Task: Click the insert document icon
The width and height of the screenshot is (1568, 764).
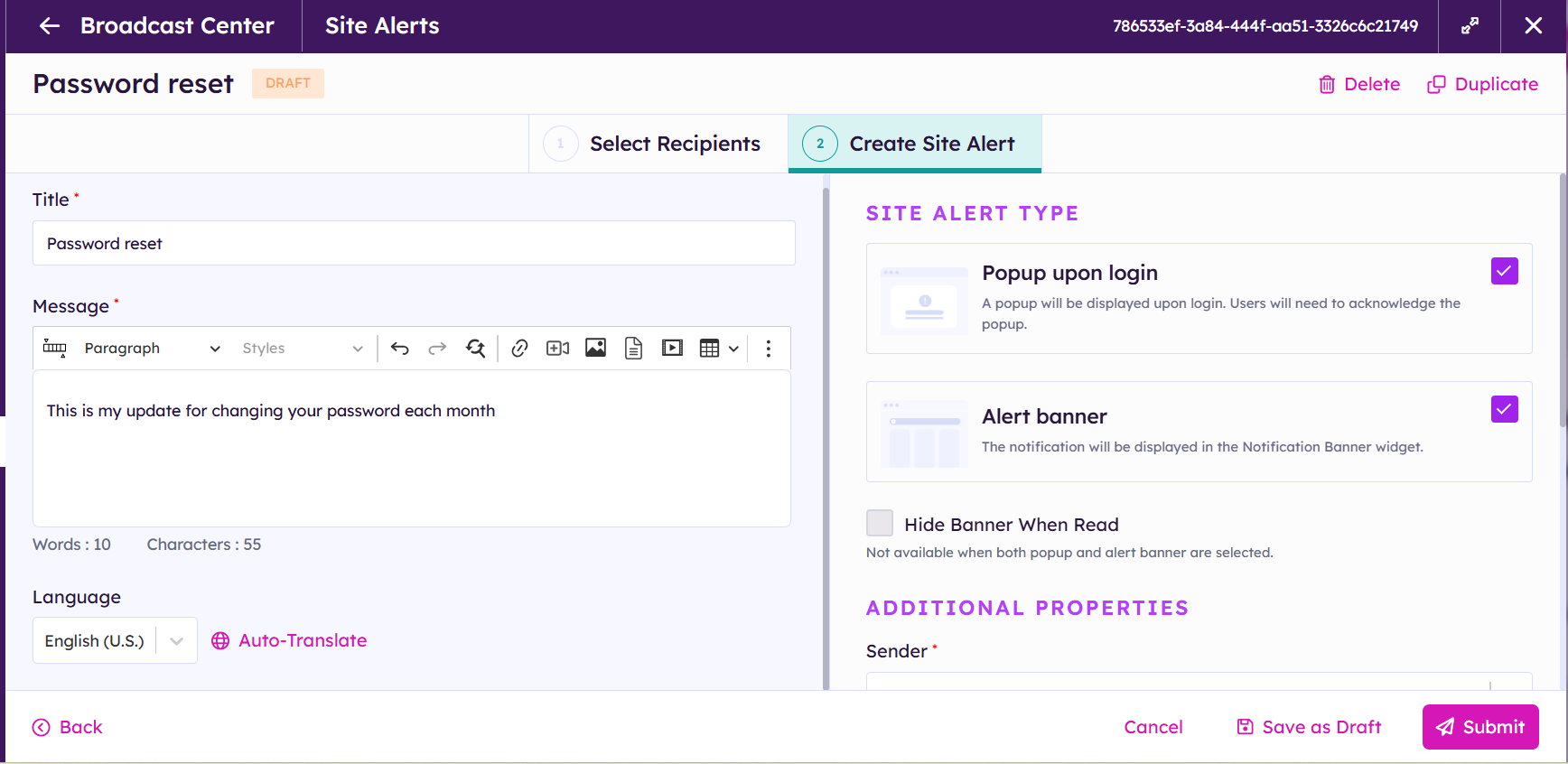Action: [x=633, y=349]
